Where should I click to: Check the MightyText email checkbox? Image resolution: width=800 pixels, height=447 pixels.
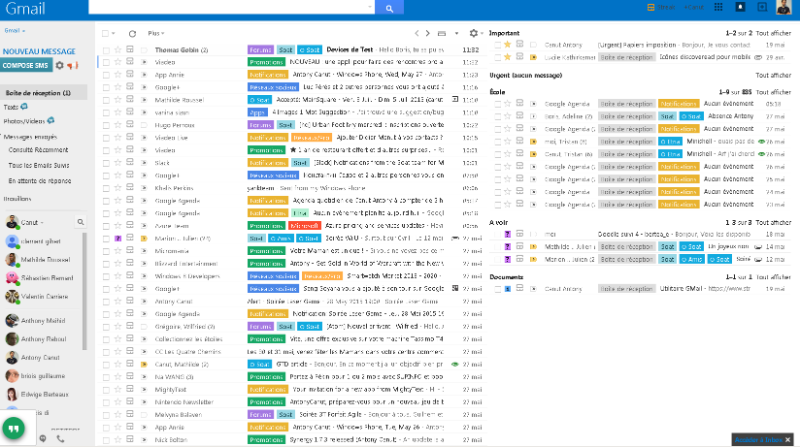[x=106, y=390]
